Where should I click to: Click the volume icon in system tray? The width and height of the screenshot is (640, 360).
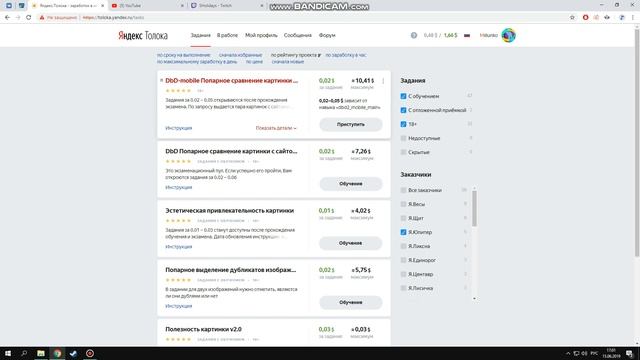pos(584,353)
